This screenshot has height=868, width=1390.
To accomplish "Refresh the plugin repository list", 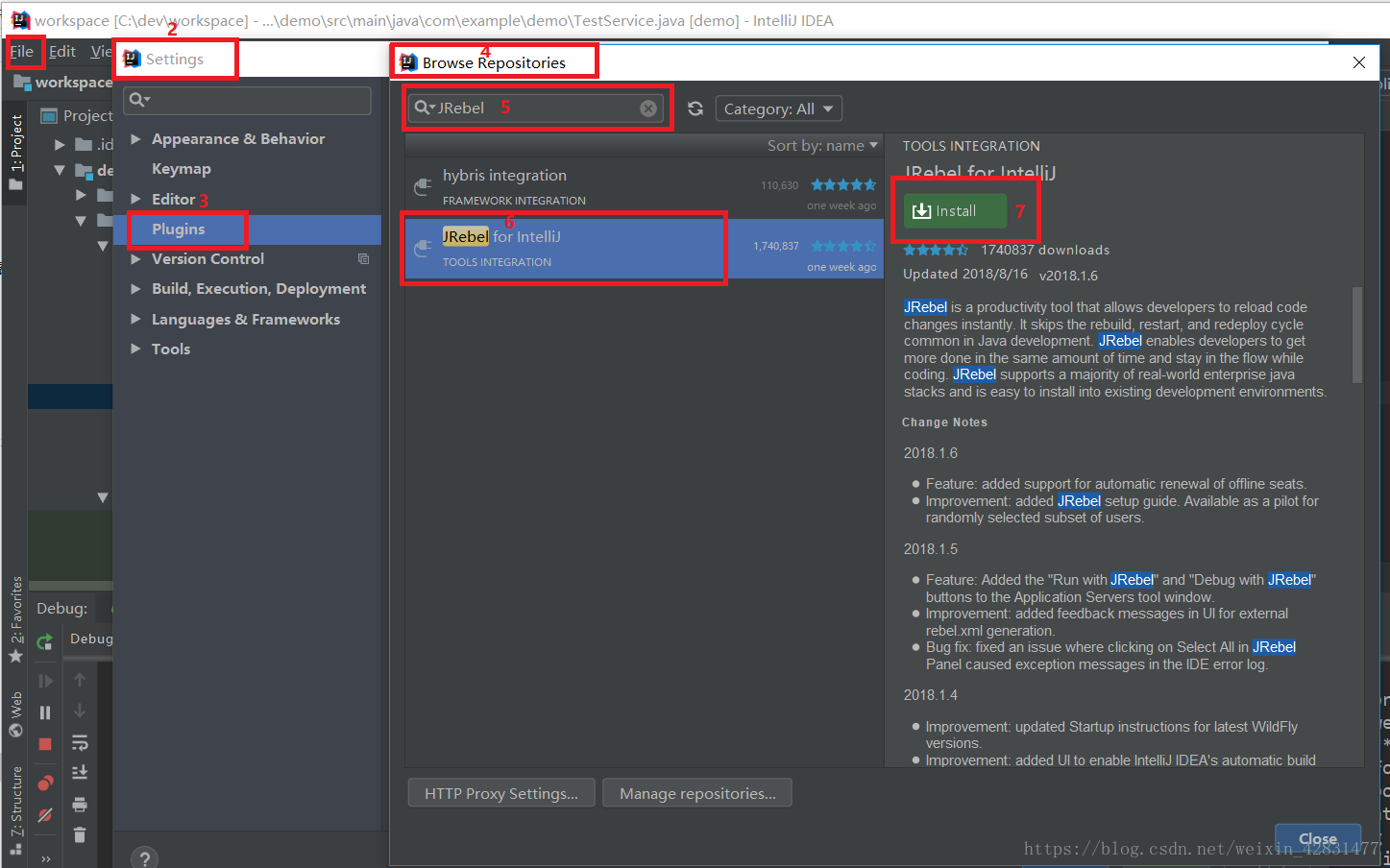I will click(695, 108).
